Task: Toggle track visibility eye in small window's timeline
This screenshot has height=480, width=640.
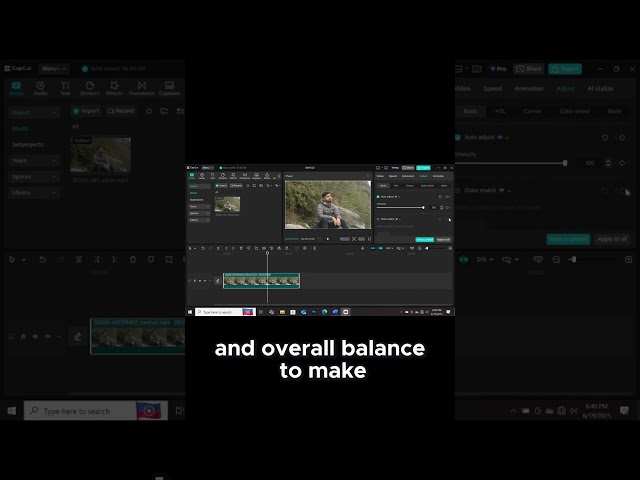Action: (x=200, y=281)
